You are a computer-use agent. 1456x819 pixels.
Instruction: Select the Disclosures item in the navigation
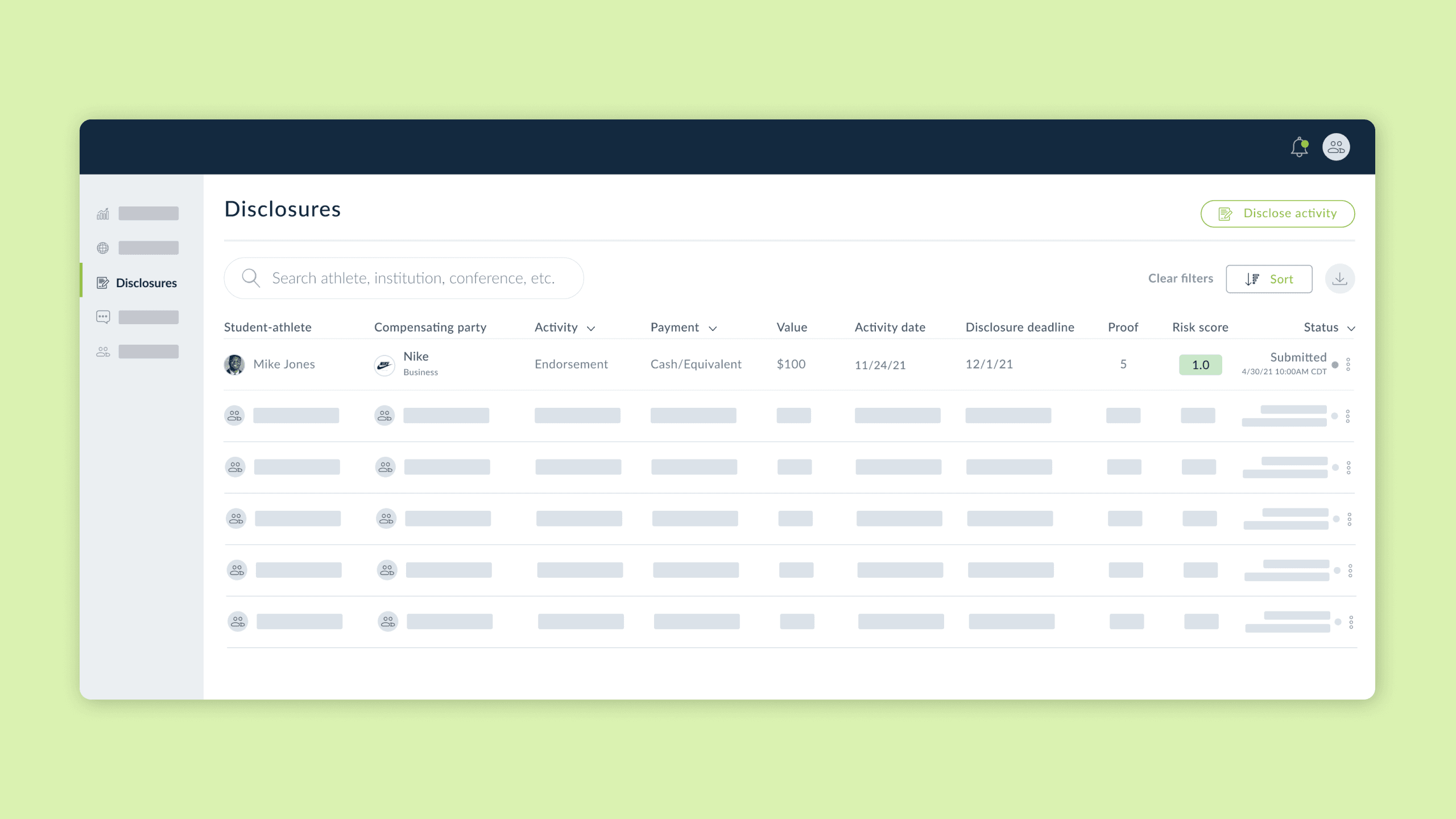tap(146, 282)
